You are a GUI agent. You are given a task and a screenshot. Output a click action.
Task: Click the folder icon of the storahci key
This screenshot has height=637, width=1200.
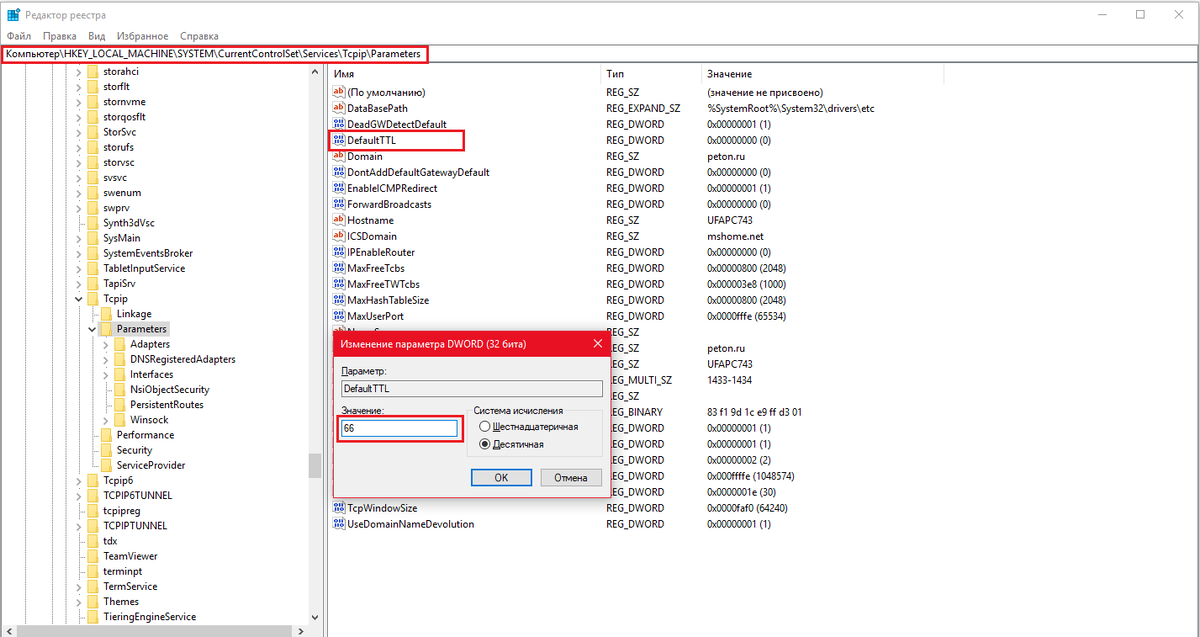(93, 72)
